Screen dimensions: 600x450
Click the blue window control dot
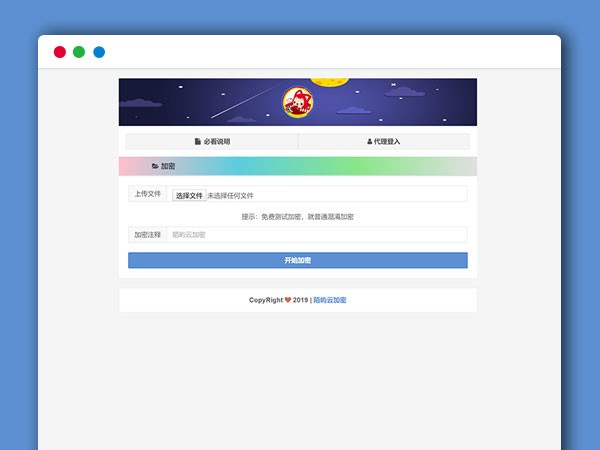point(99,52)
